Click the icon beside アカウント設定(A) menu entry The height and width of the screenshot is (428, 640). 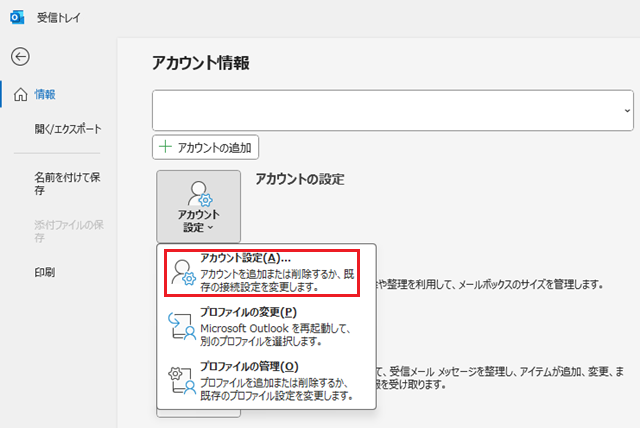pyautogui.click(x=182, y=274)
